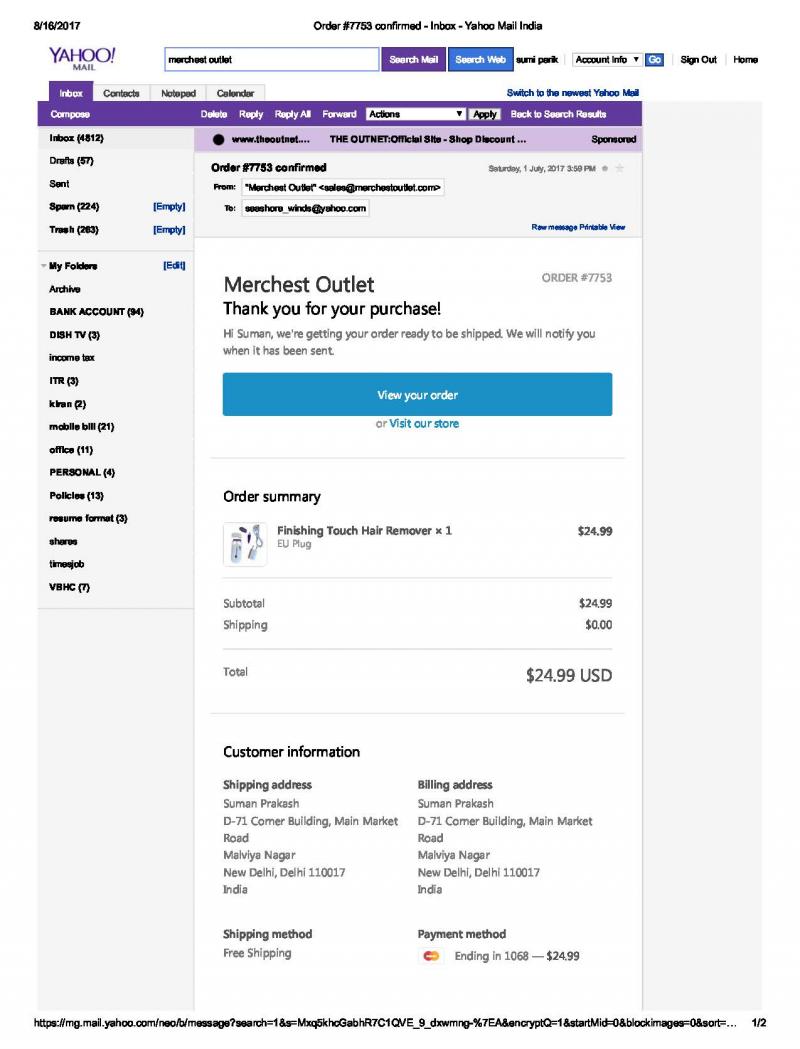Image resolution: width=800 pixels, height=1049 pixels.
Task: Click the Compose button
Action: 70,114
